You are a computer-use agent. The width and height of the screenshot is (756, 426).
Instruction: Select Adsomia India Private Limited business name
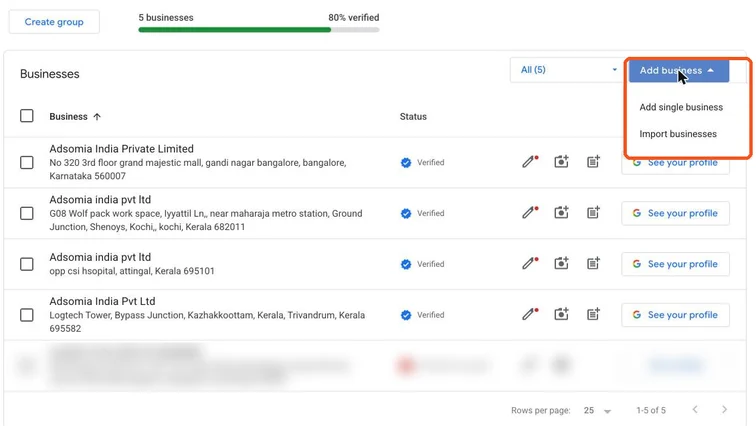pos(122,149)
